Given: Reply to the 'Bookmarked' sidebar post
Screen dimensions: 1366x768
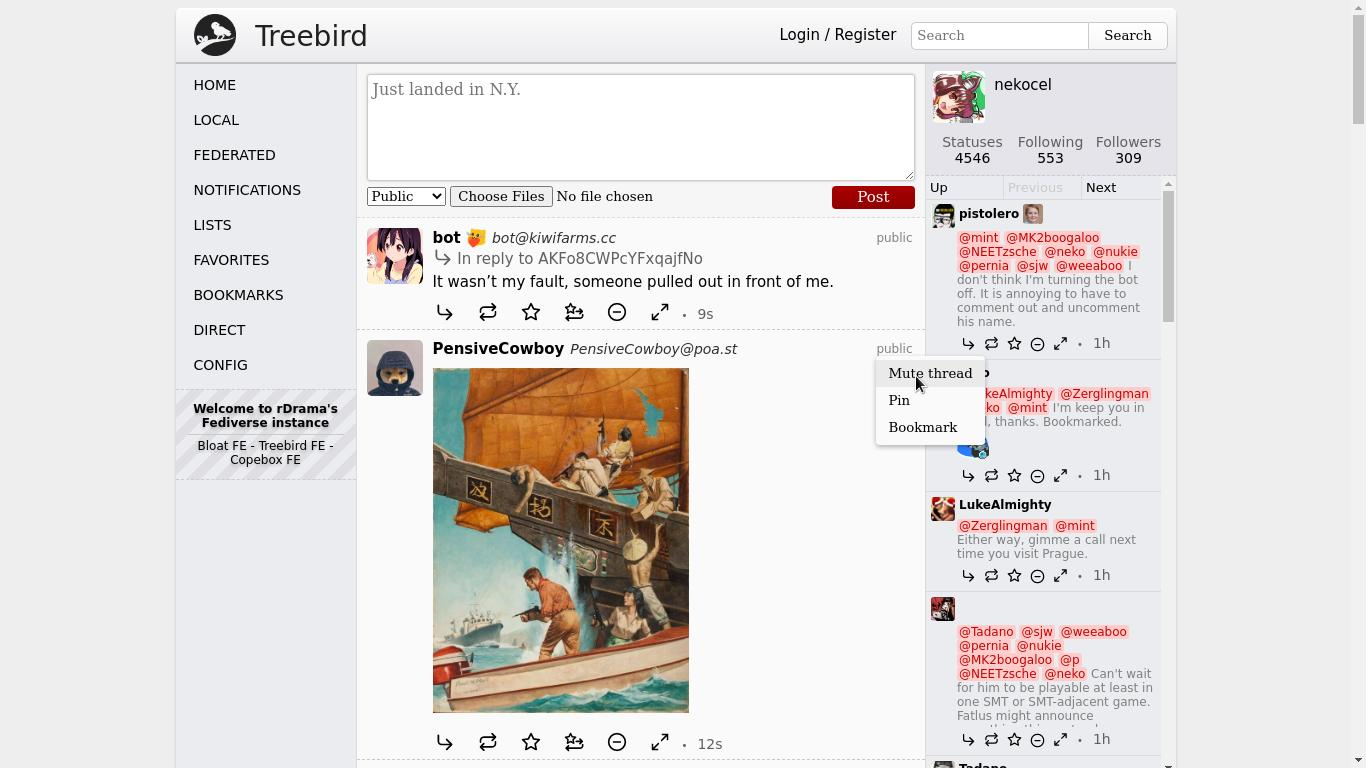Looking at the screenshot, I should [x=968, y=476].
